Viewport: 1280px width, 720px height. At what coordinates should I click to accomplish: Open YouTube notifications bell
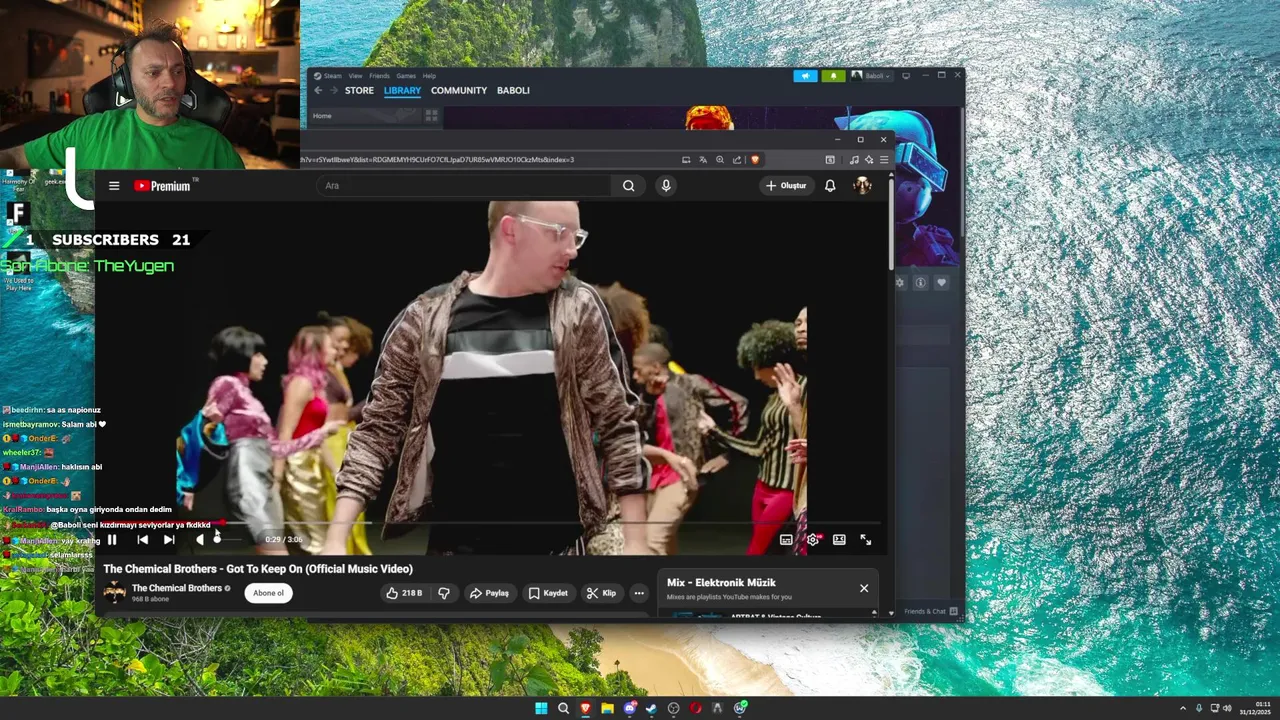click(830, 186)
